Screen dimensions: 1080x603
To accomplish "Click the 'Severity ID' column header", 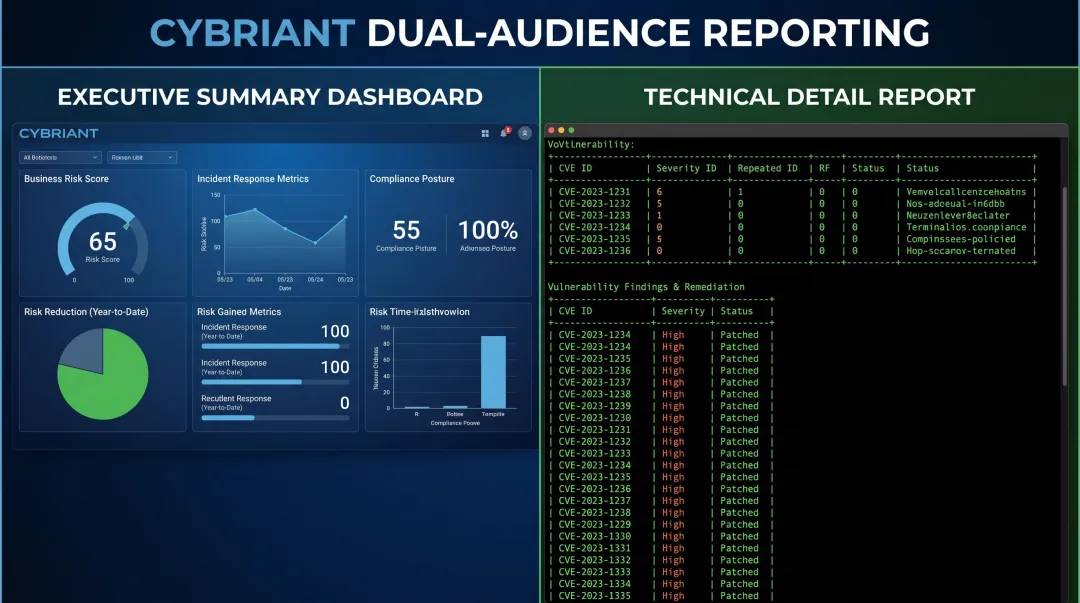I will pos(686,168).
